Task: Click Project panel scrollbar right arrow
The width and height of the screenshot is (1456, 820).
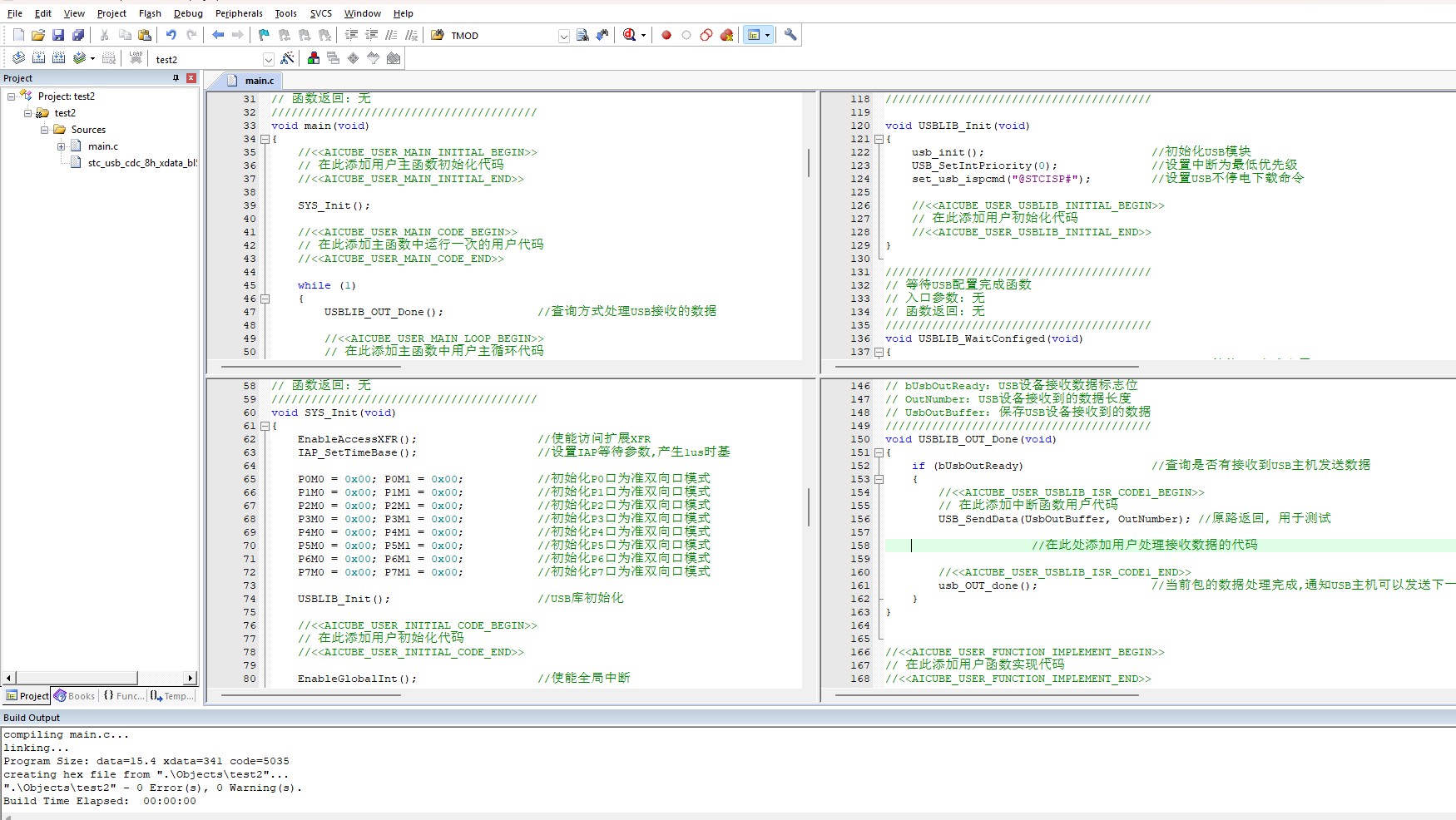Action: point(191,678)
